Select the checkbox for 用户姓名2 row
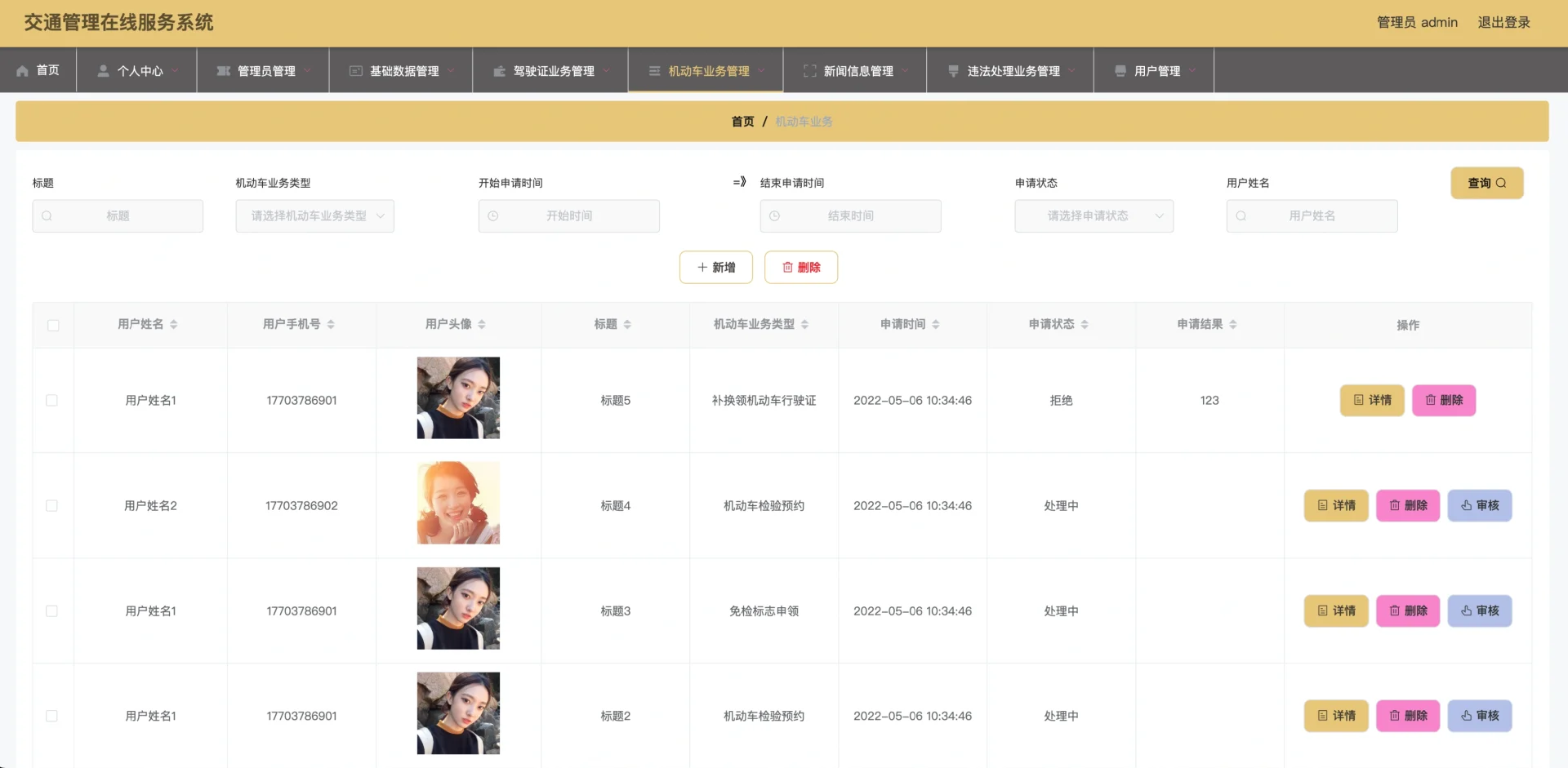The width and height of the screenshot is (1568, 768). pyautogui.click(x=52, y=506)
